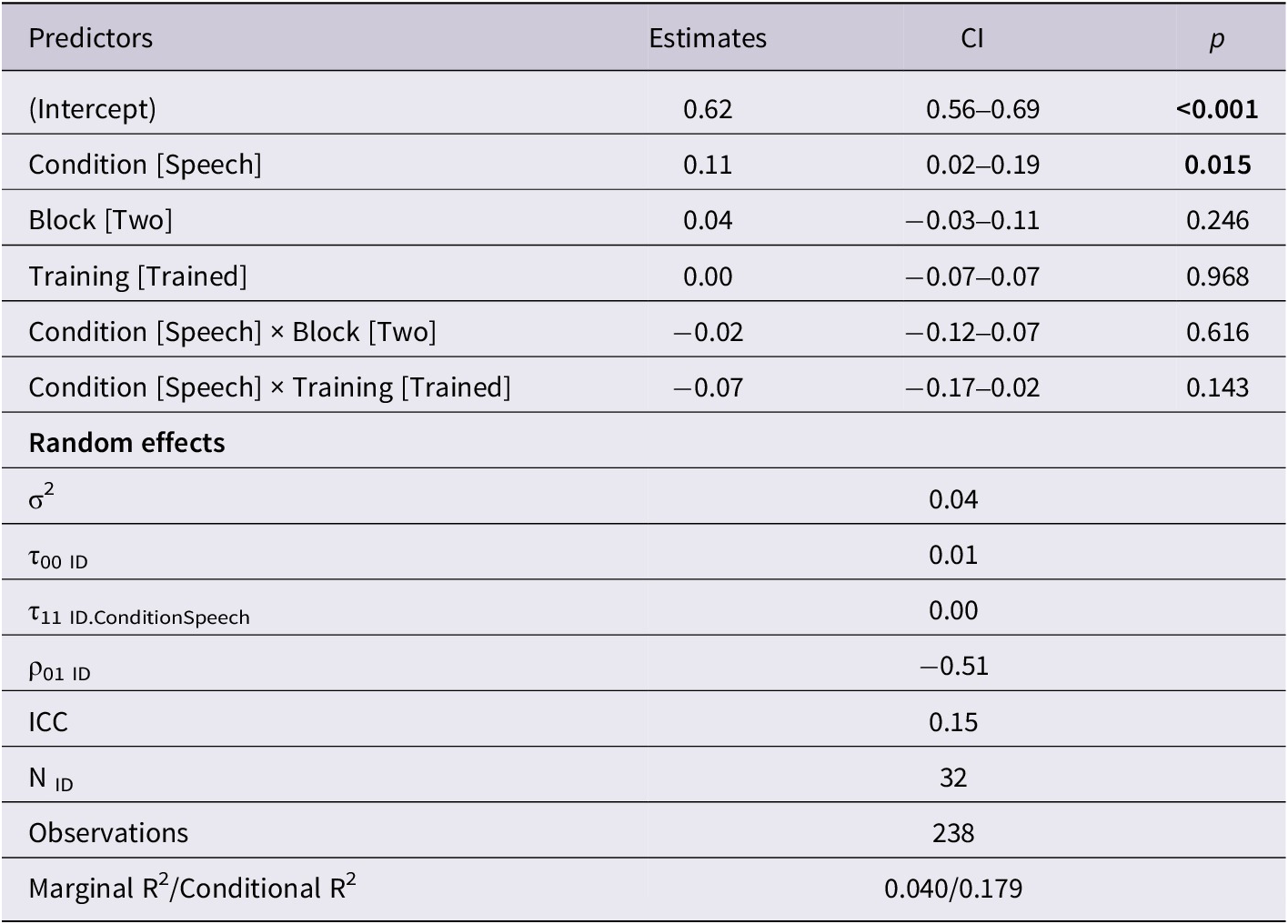Click Condition [Speech] × Training [Trained] label

[x=270, y=387]
